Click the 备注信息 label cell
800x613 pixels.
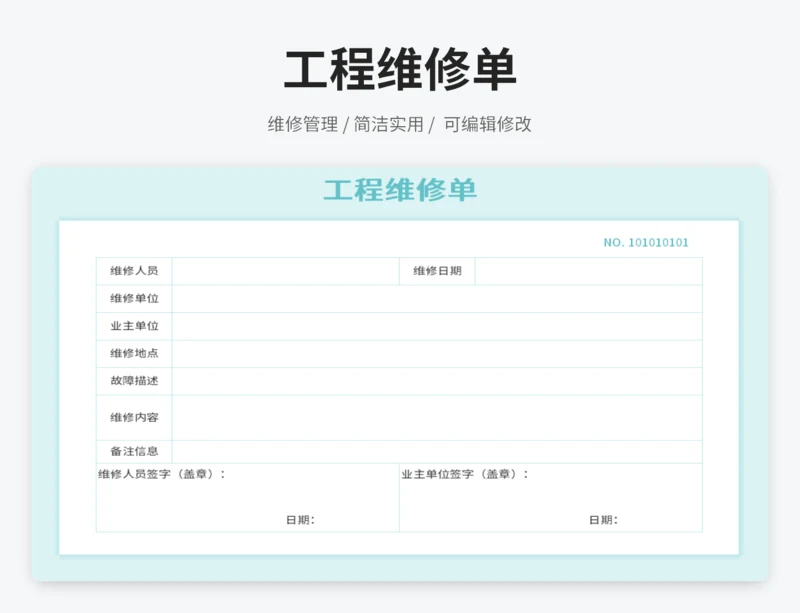[134, 452]
